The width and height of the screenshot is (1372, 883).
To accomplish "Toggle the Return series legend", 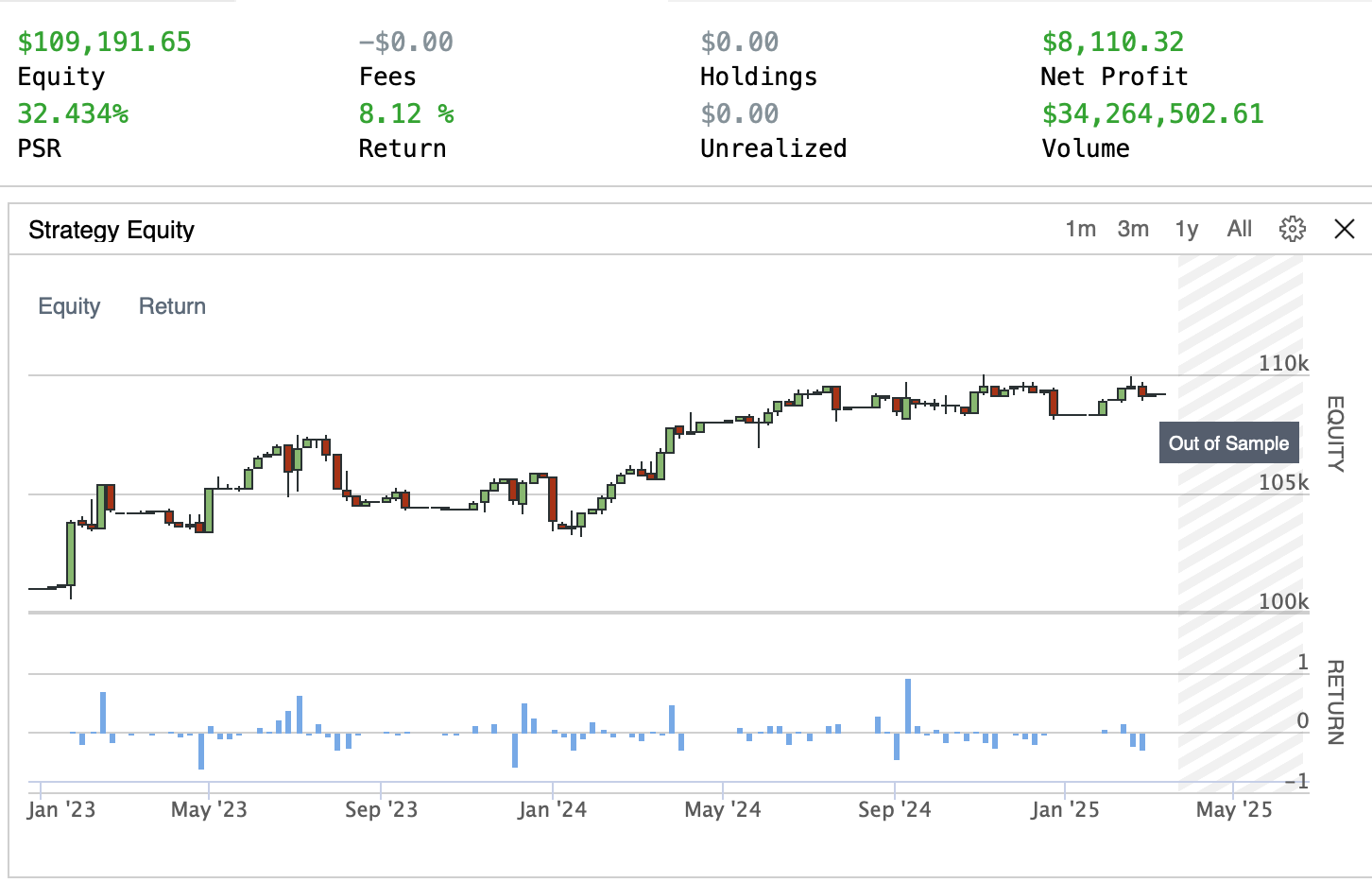I will point(172,306).
